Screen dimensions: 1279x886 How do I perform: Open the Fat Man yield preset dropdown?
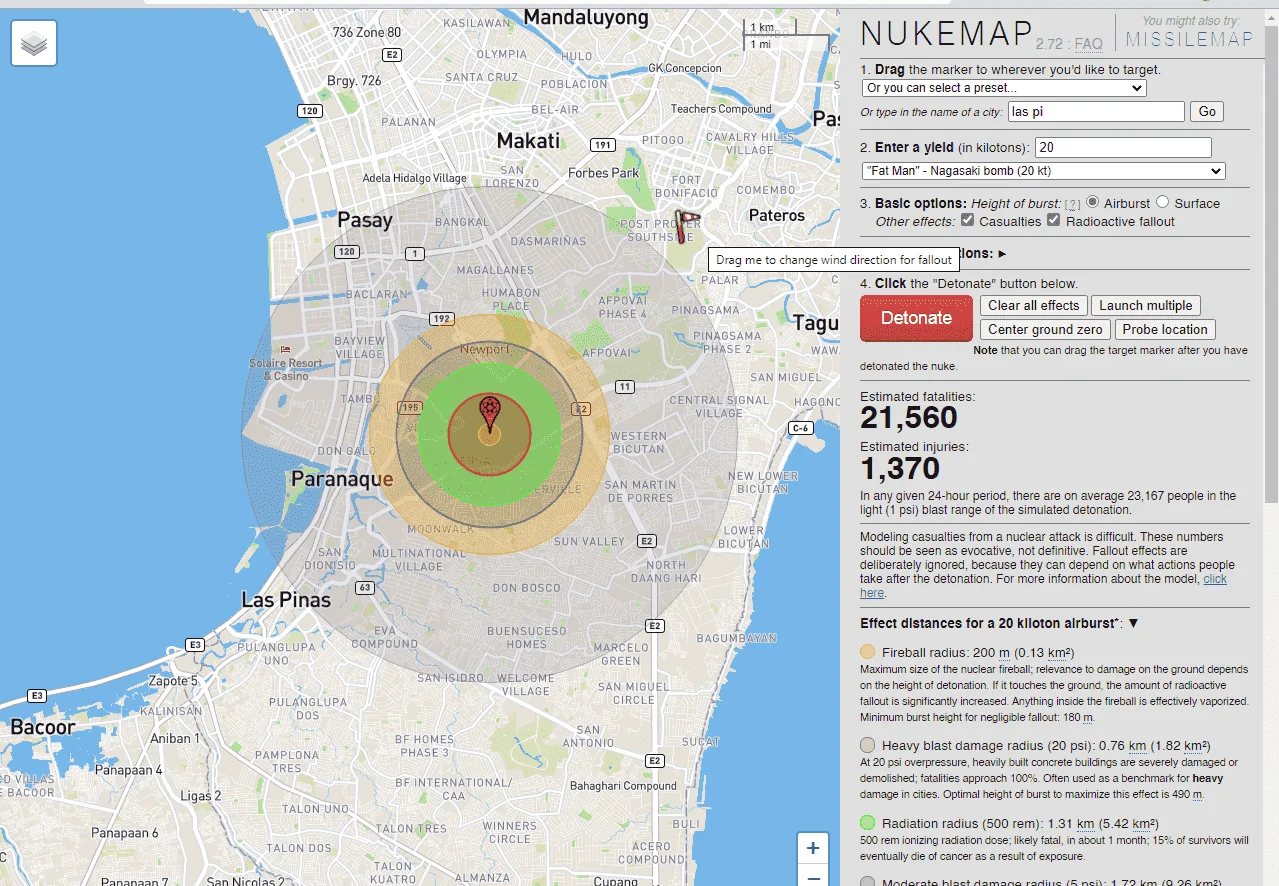click(1044, 171)
